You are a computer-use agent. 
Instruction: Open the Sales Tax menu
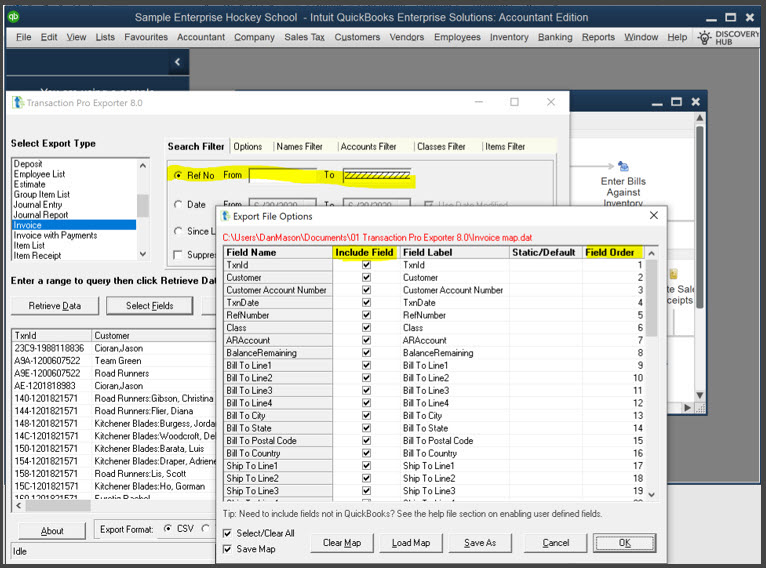pyautogui.click(x=304, y=37)
